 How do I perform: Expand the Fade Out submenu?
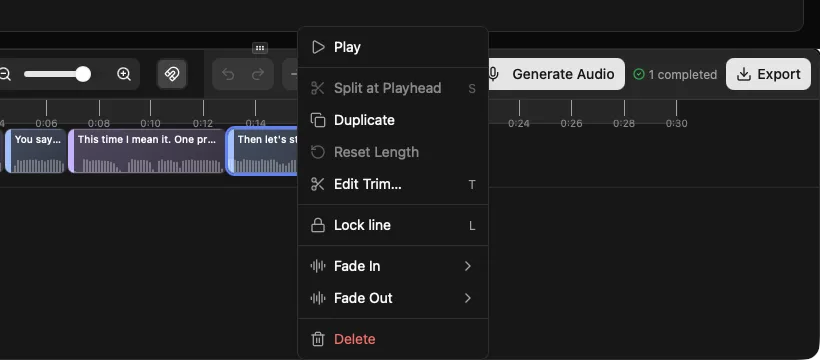point(393,298)
